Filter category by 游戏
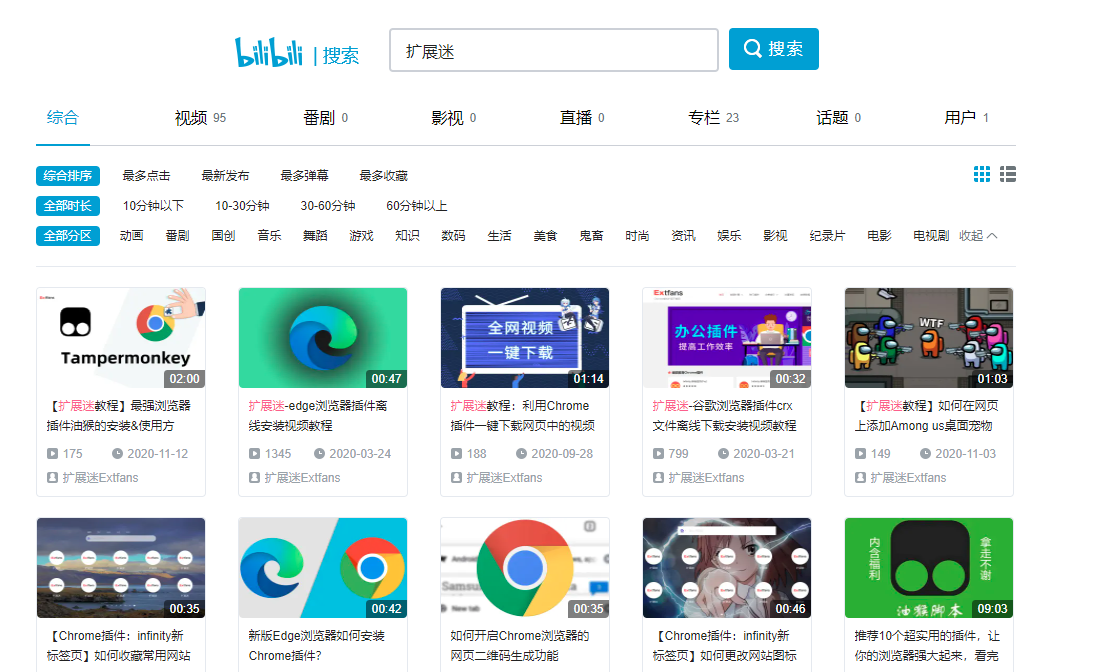Viewport: 1101px width, 672px height. tap(361, 236)
